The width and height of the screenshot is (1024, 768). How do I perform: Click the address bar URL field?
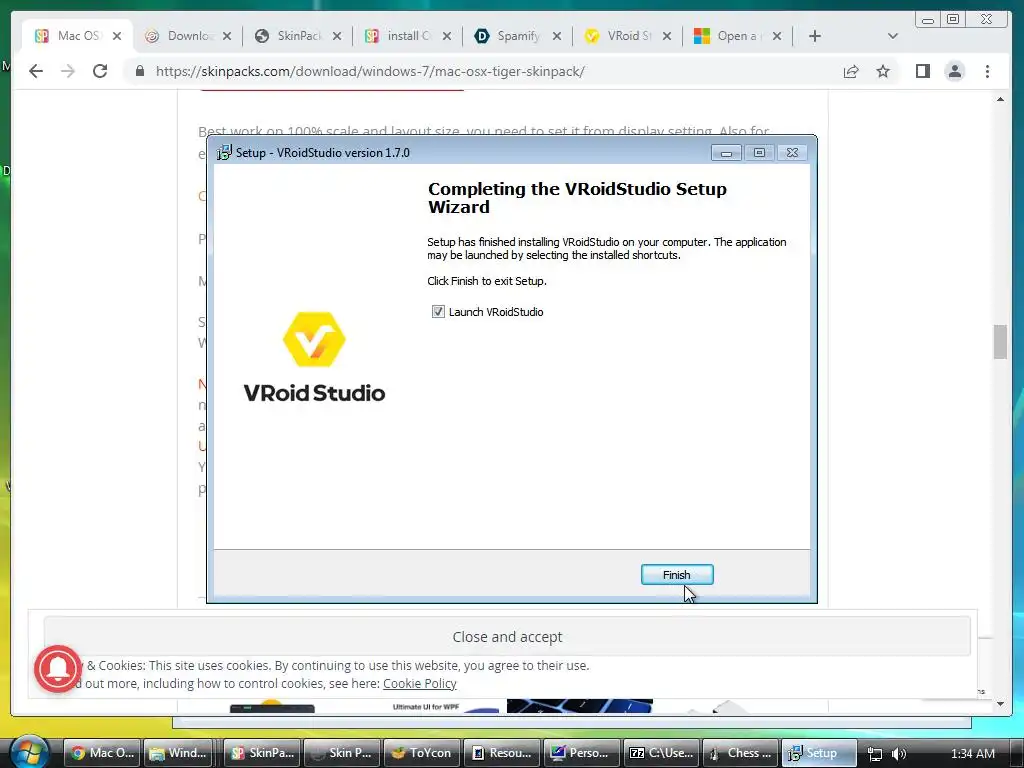click(483, 71)
